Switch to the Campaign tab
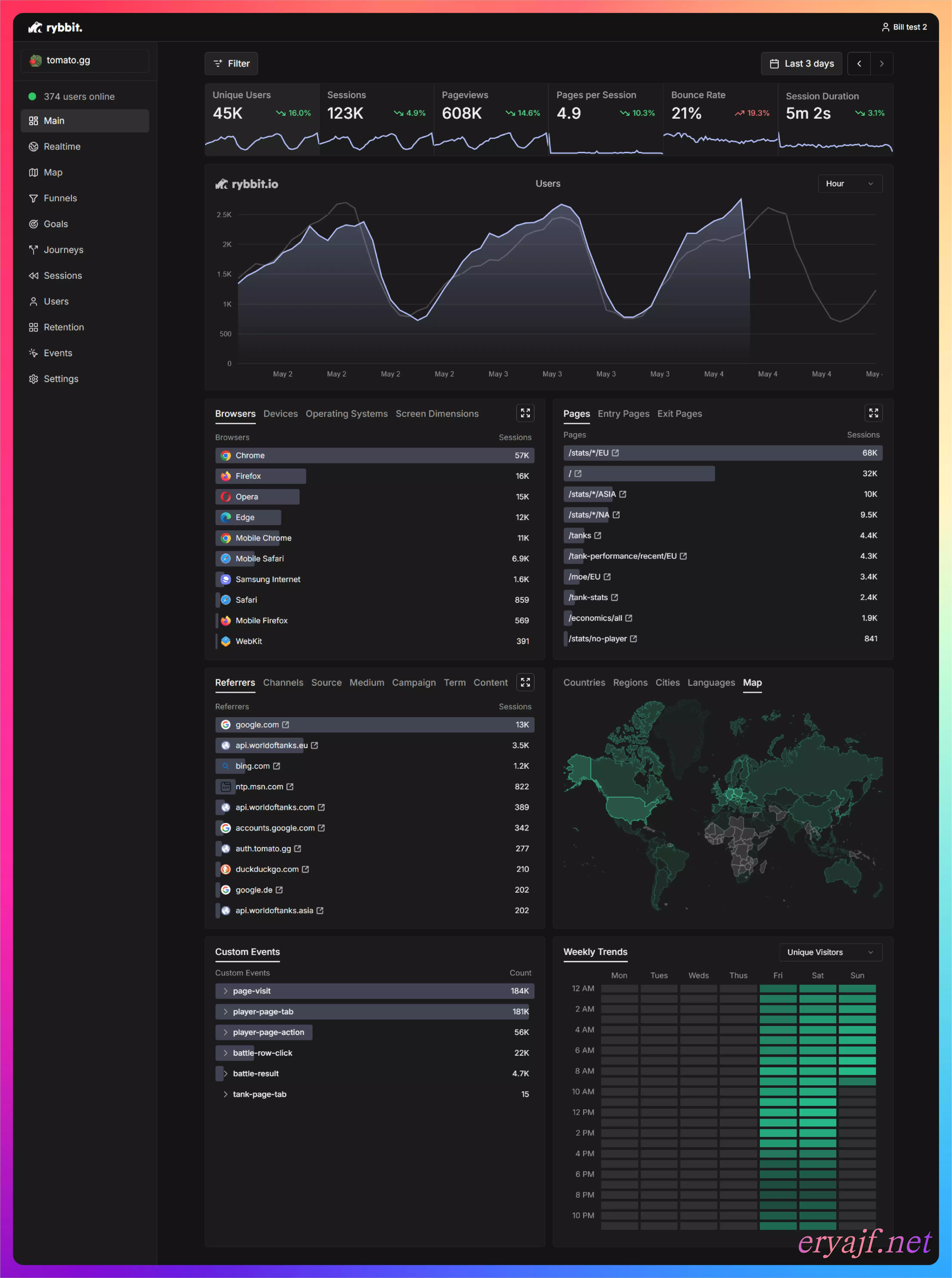This screenshot has height=1278, width=952. pyautogui.click(x=414, y=682)
